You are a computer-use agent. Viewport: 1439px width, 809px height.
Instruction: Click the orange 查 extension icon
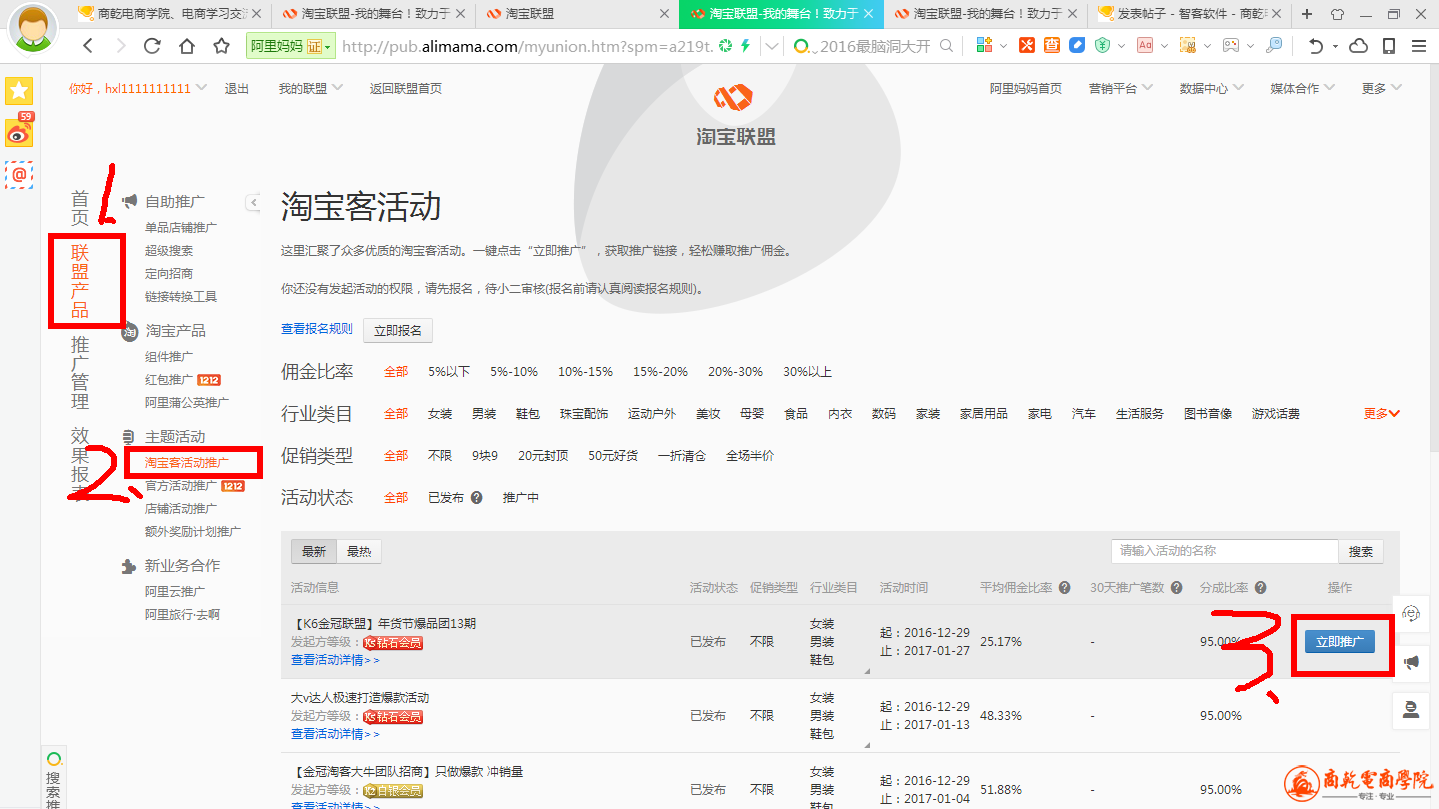click(1052, 46)
